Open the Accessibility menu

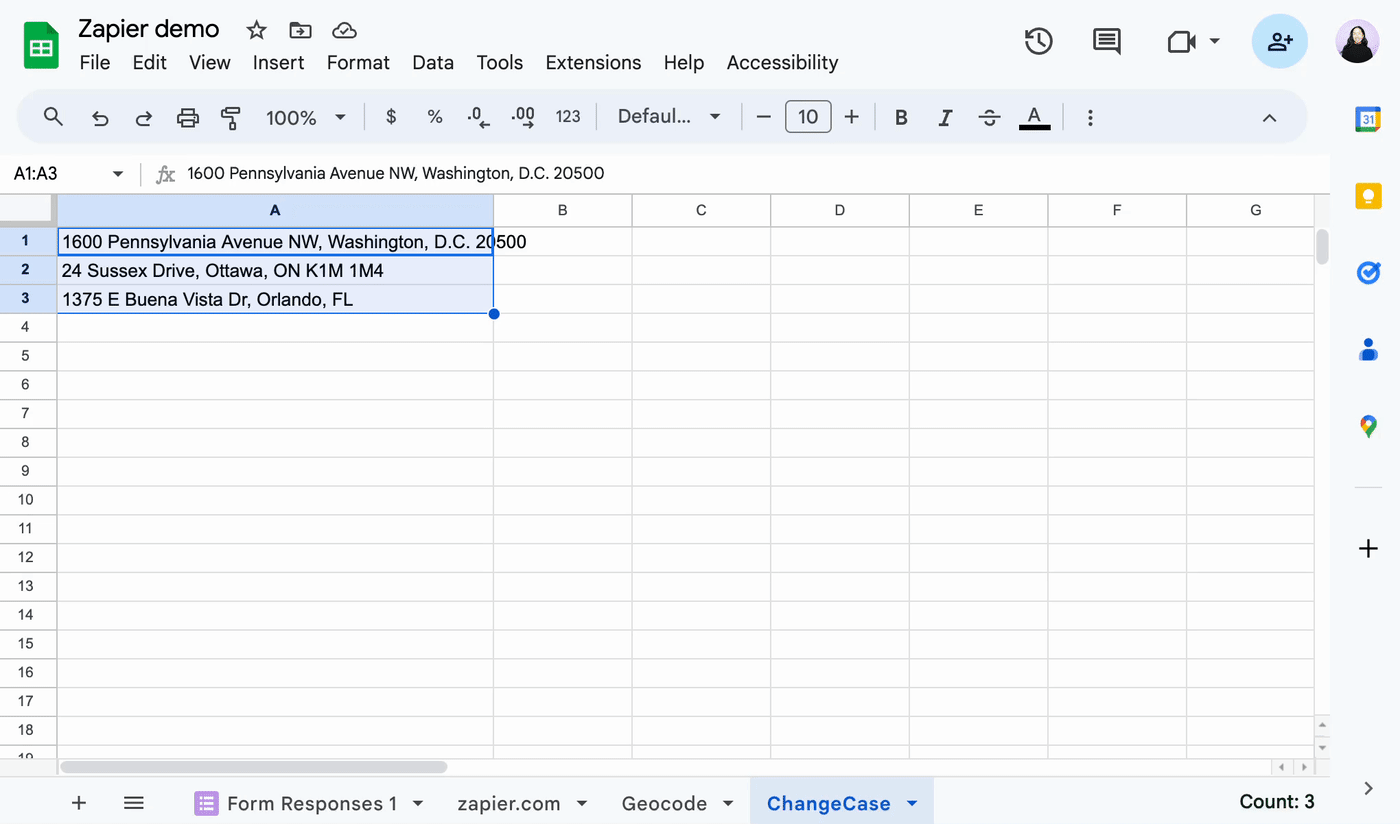click(782, 63)
